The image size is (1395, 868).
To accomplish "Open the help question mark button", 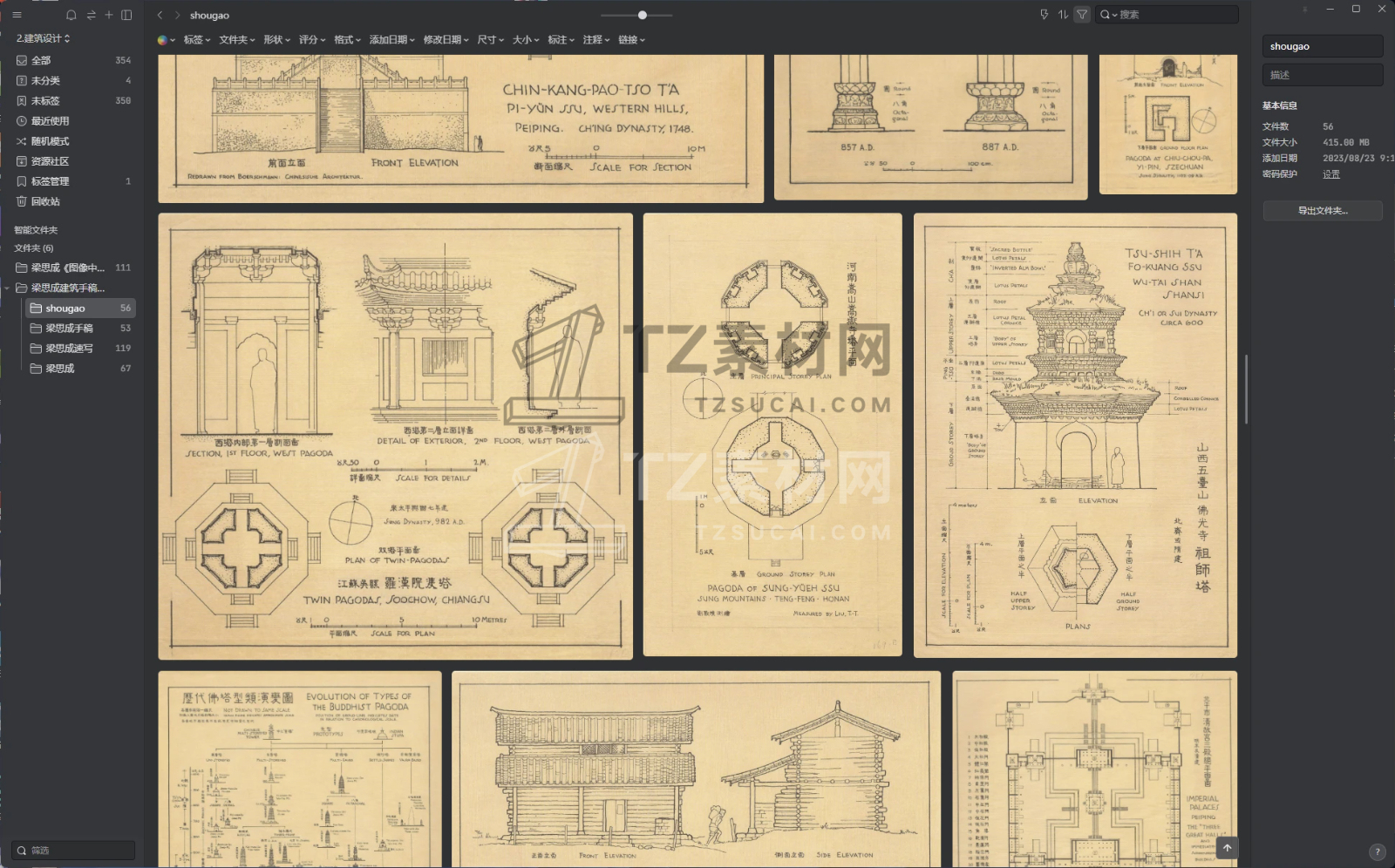I will click(x=1378, y=851).
